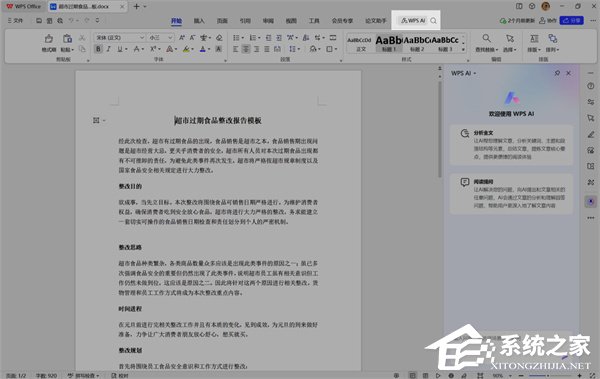Screen dimensions: 600x379
Task: Toggle center alignment for paragraph
Action: click(x=246, y=49)
